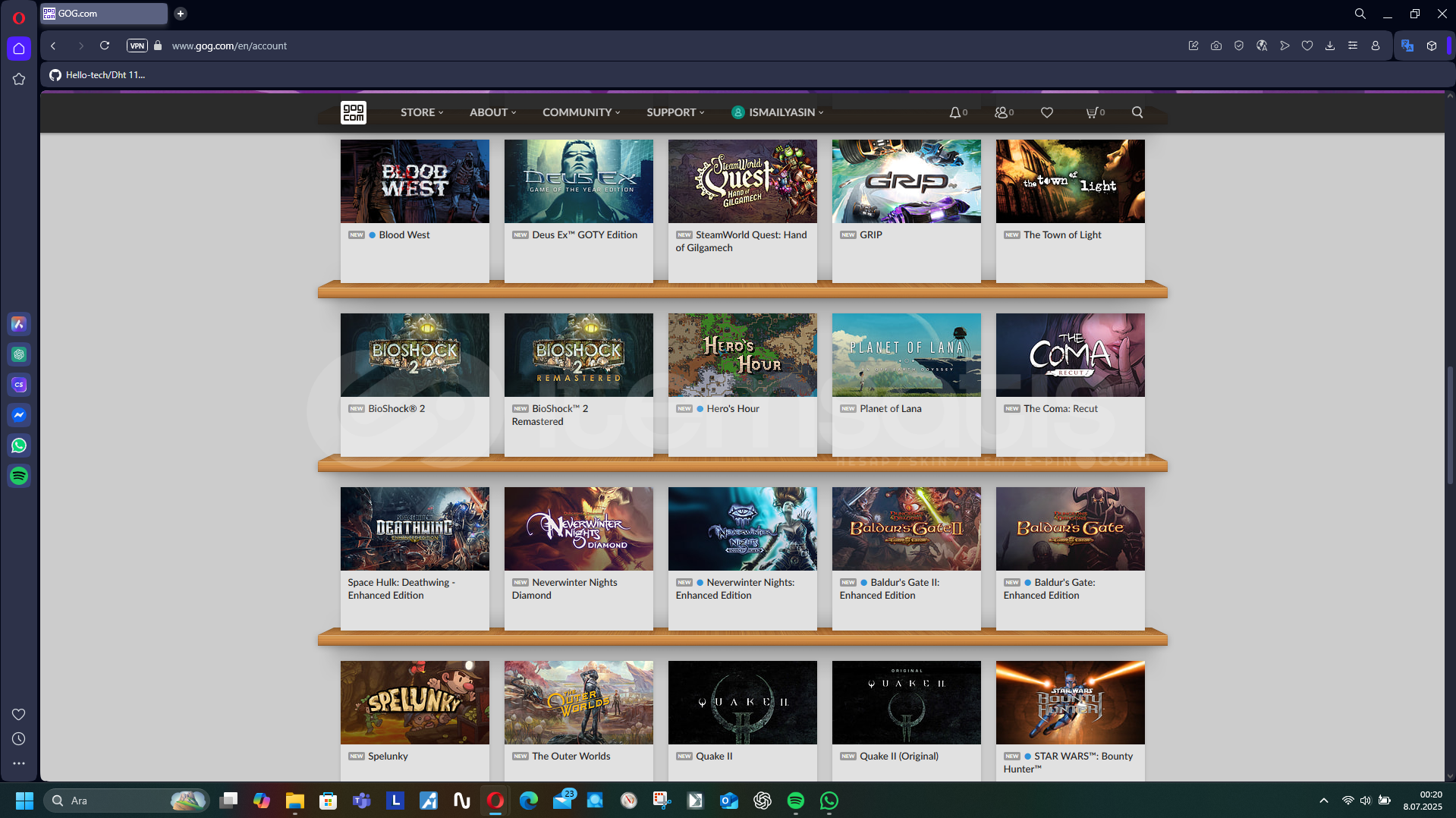Open Spotify in Opera sidebar

19,476
